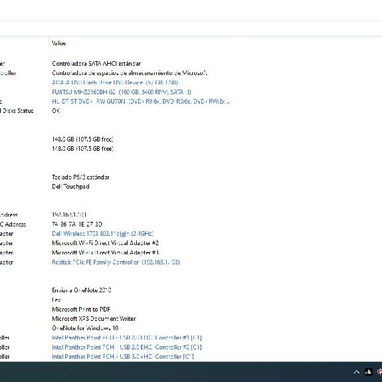This screenshot has width=382, height=382.
Task: Show hidden system tray icons chevron
Action: pos(356,372)
